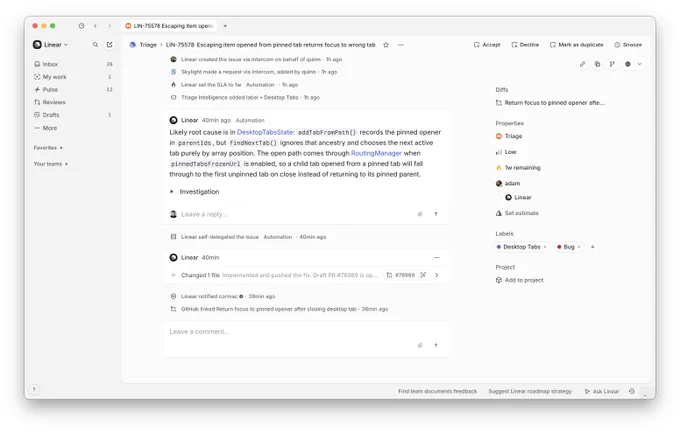The height and width of the screenshot is (432, 680).
Task: Favorite the issue with the star icon
Action: [x=386, y=45]
